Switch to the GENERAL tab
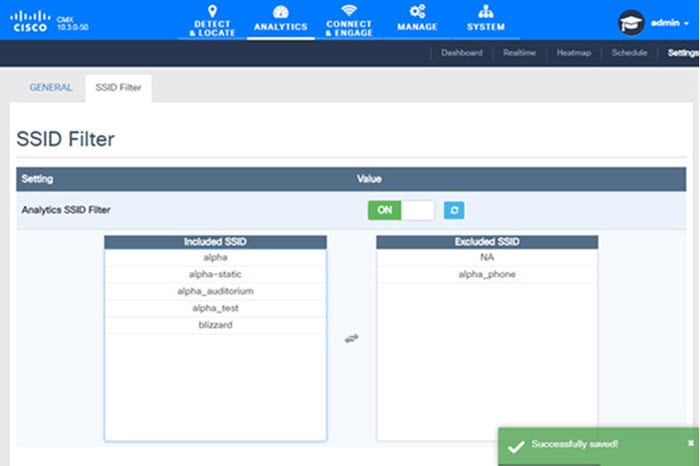This screenshot has height=466, width=700. click(x=50, y=87)
